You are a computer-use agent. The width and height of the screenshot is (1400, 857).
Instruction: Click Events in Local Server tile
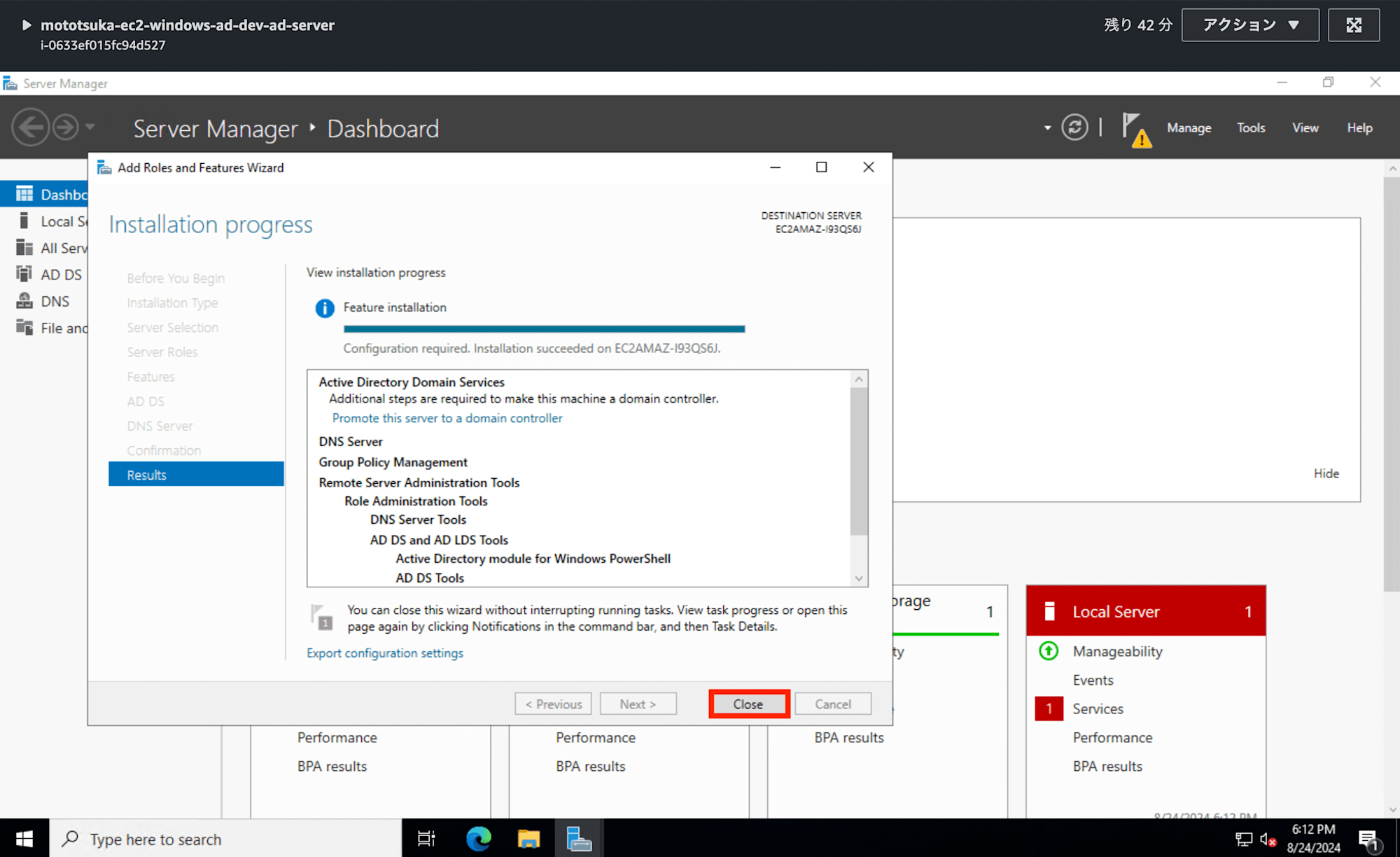click(x=1093, y=680)
